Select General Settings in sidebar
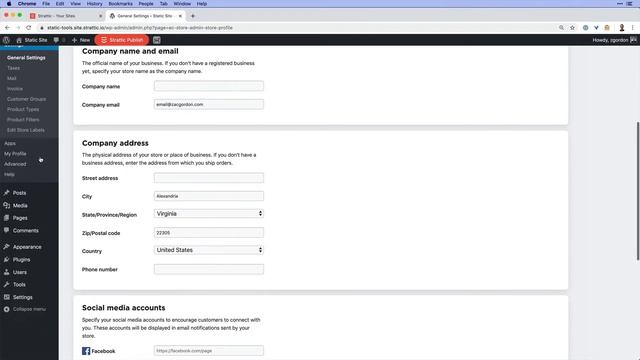The width and height of the screenshot is (640, 360). [26, 58]
